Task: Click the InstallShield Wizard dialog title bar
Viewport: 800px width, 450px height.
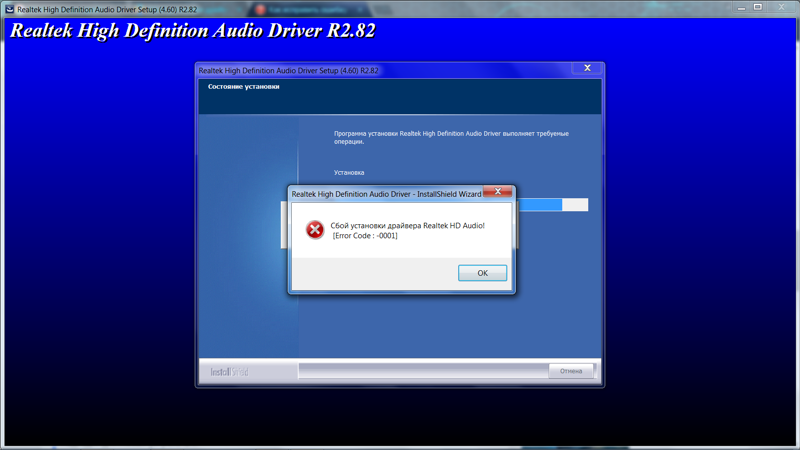Action: click(x=386, y=194)
